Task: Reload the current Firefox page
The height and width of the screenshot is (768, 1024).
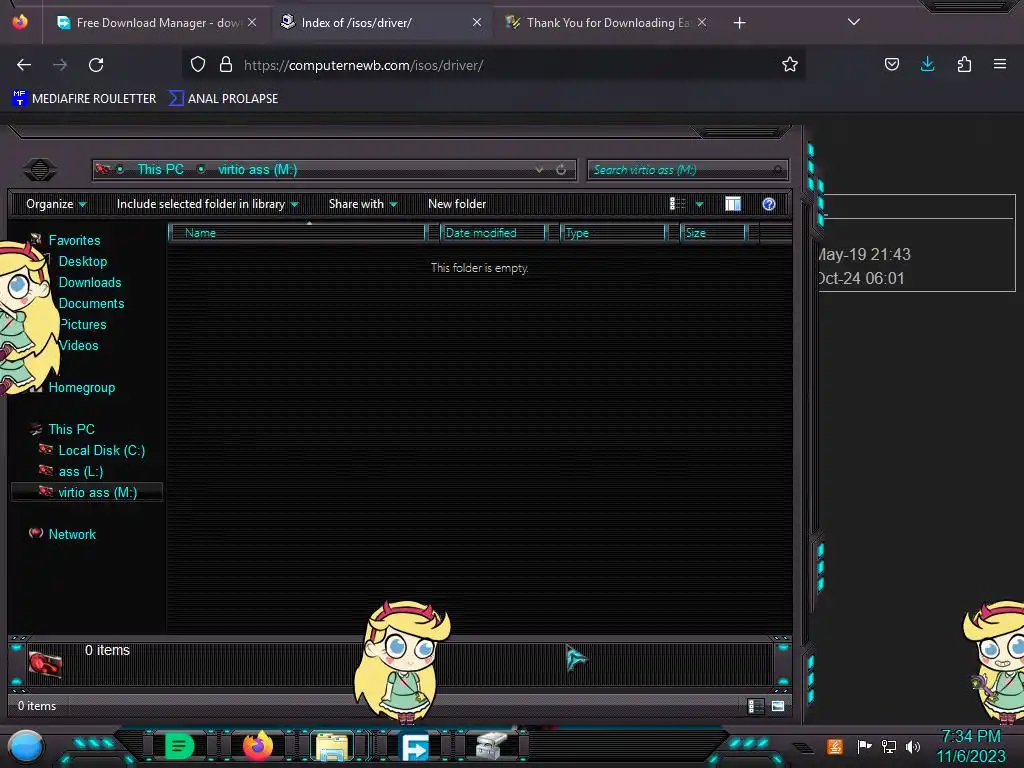Action: coord(96,65)
